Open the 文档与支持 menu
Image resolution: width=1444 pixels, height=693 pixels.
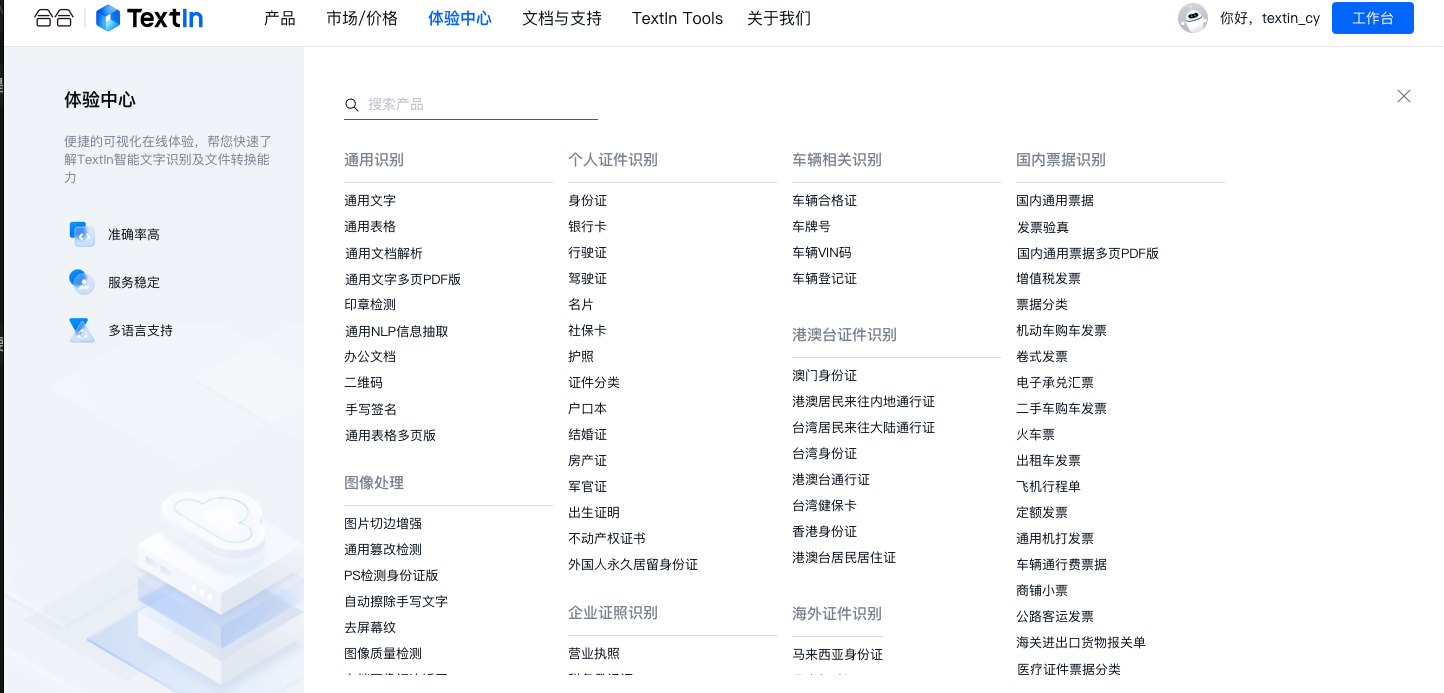[562, 18]
